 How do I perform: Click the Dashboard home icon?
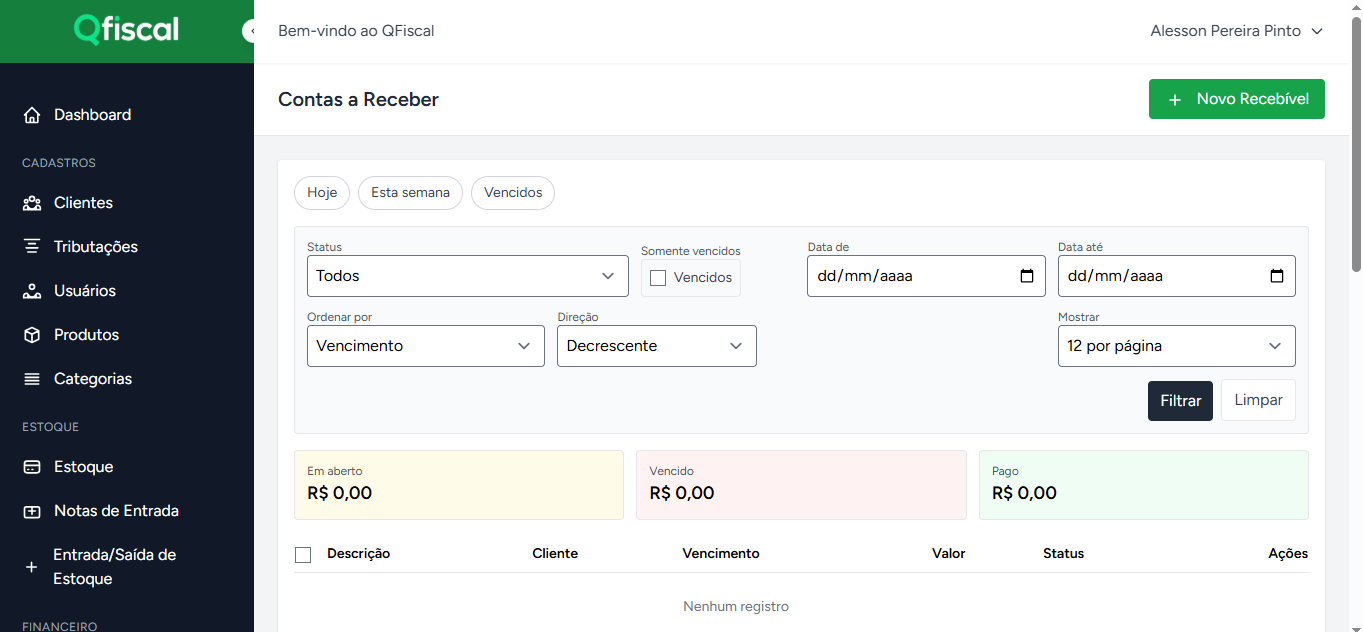(x=32, y=115)
